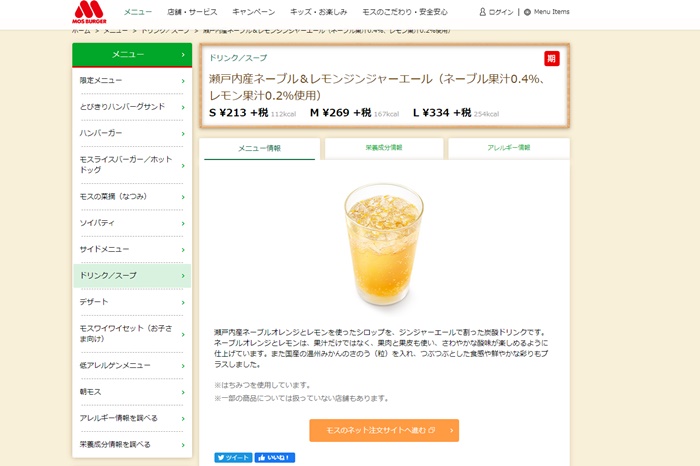Open the キッズ・お楽しみ navigation item

(318, 12)
